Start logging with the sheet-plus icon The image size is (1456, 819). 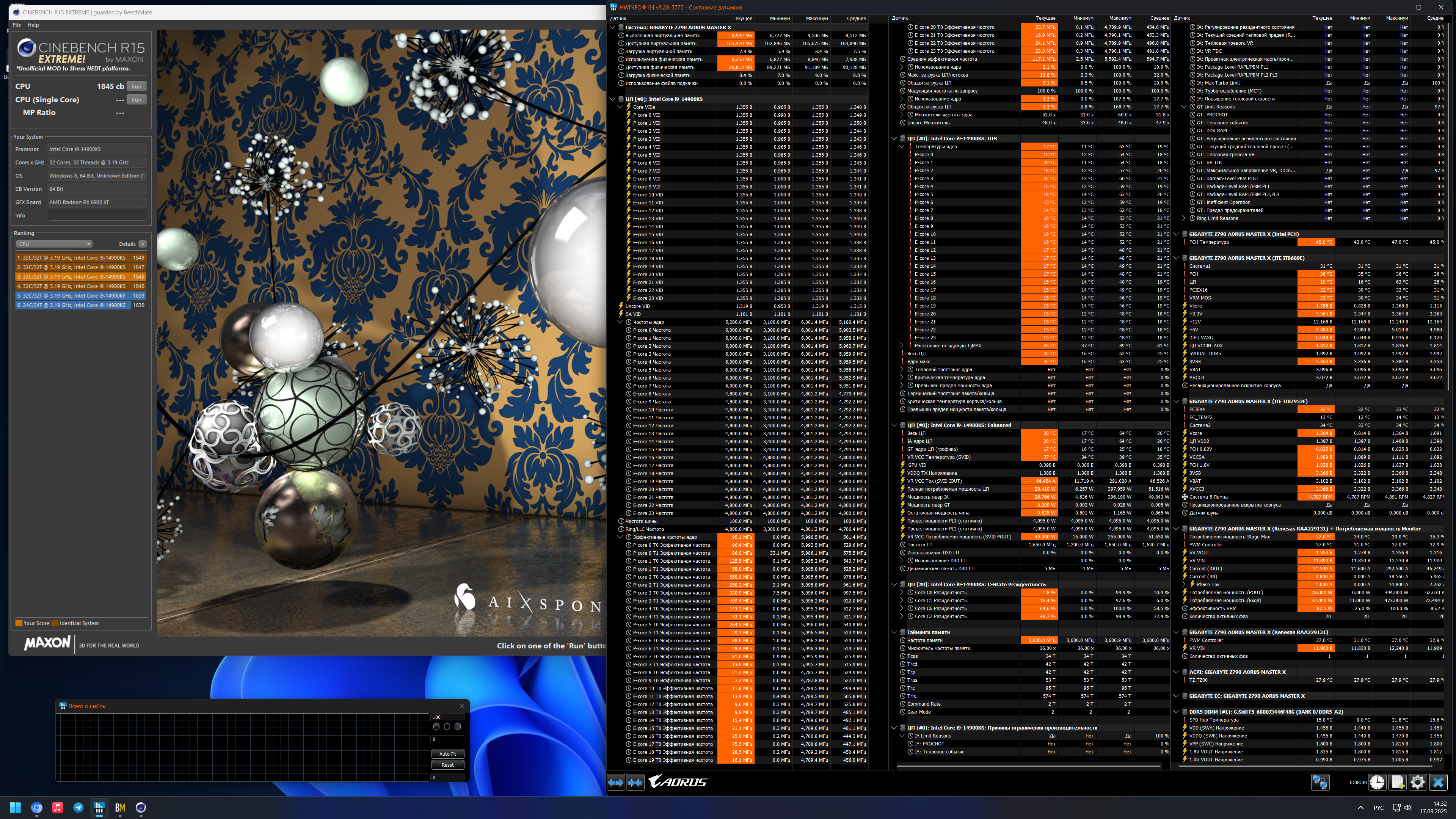(1397, 782)
